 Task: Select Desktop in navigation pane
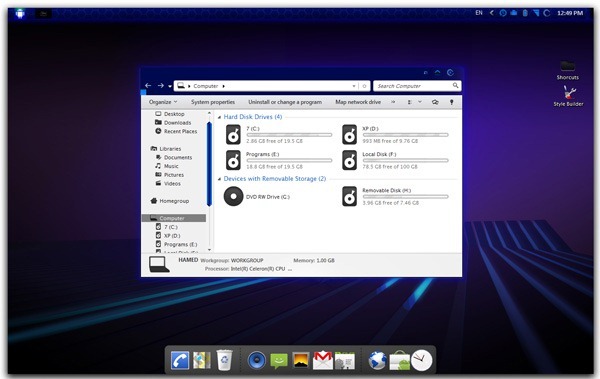[x=170, y=114]
